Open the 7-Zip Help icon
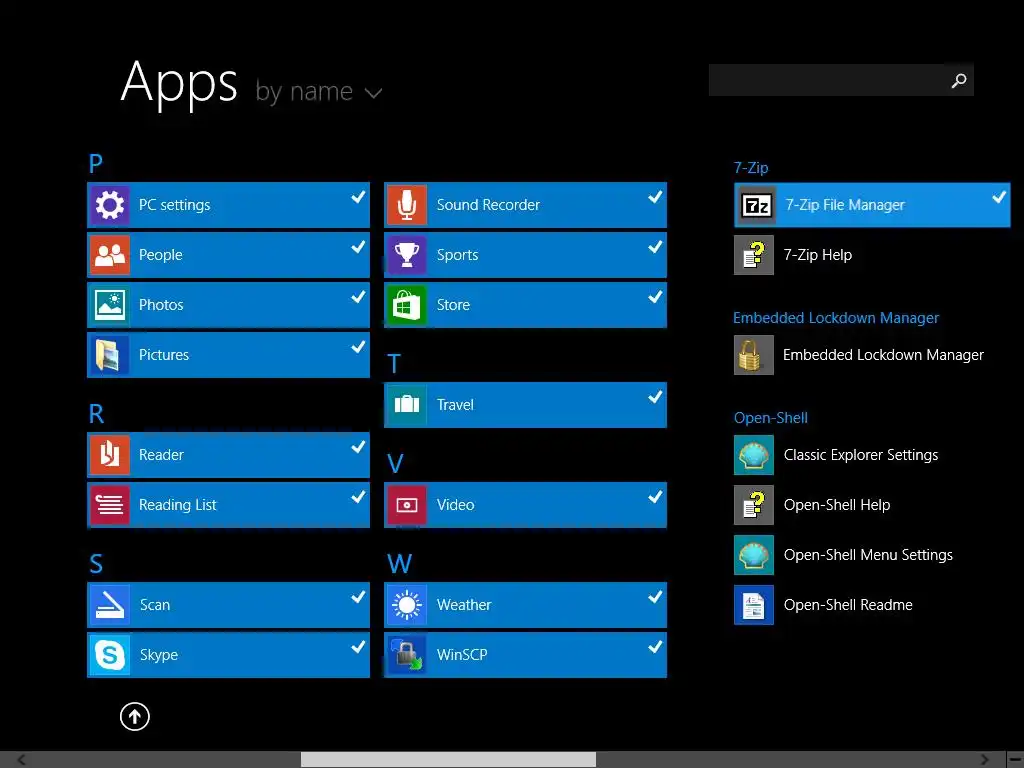Viewport: 1024px width, 768px height. 754,255
